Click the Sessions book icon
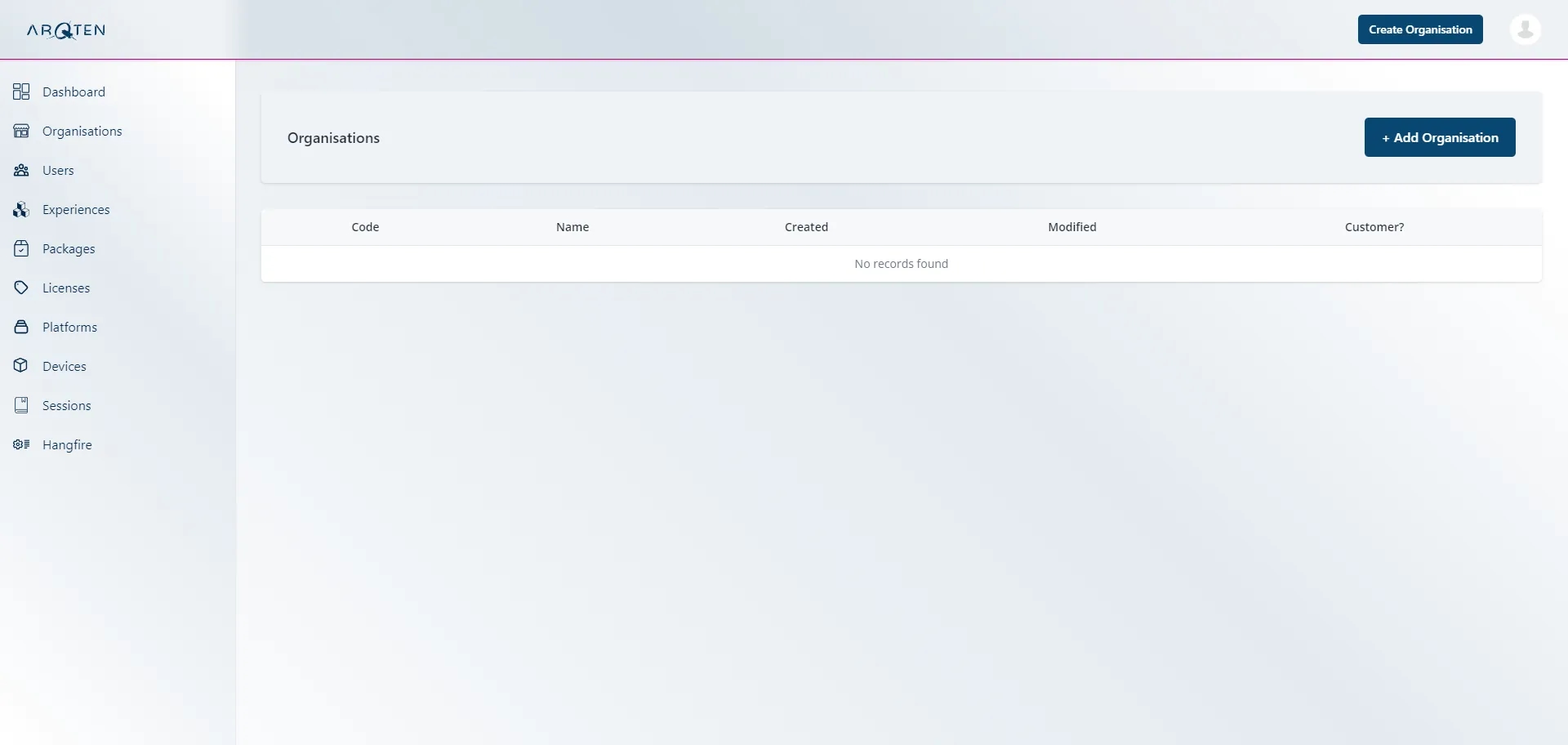 (21, 405)
